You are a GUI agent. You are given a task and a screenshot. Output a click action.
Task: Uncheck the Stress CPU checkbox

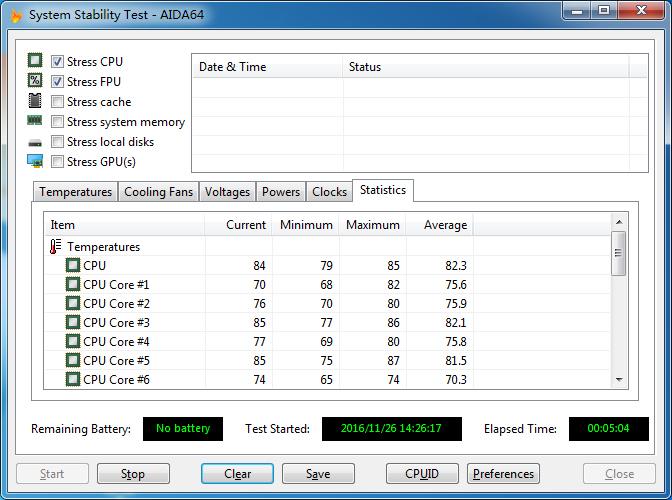click(58, 62)
